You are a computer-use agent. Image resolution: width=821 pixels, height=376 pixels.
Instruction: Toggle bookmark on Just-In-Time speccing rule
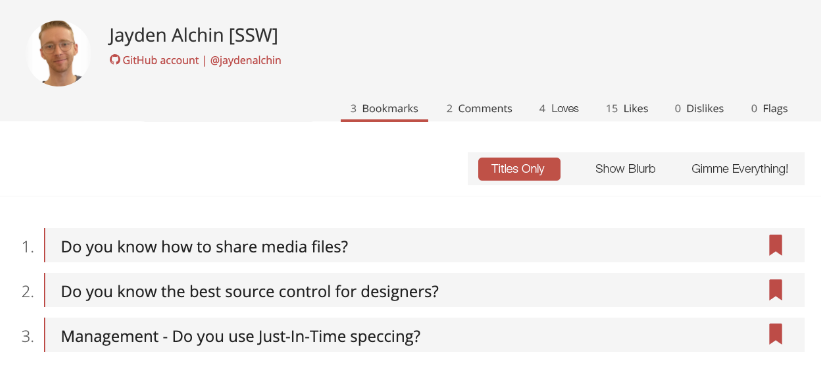pos(775,334)
